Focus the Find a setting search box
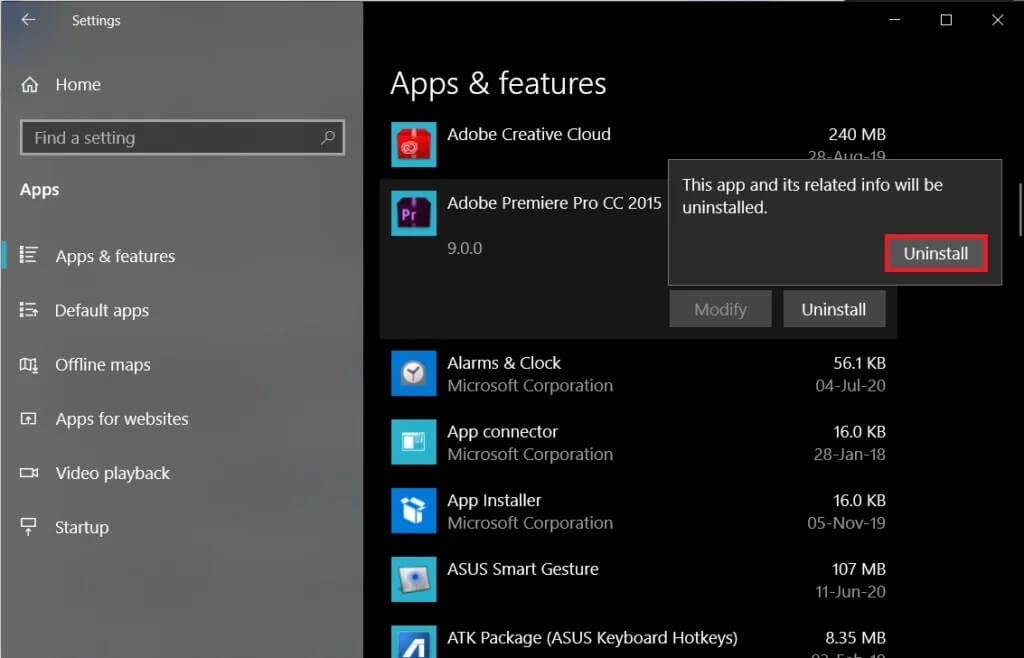Image resolution: width=1024 pixels, height=658 pixels. point(182,138)
